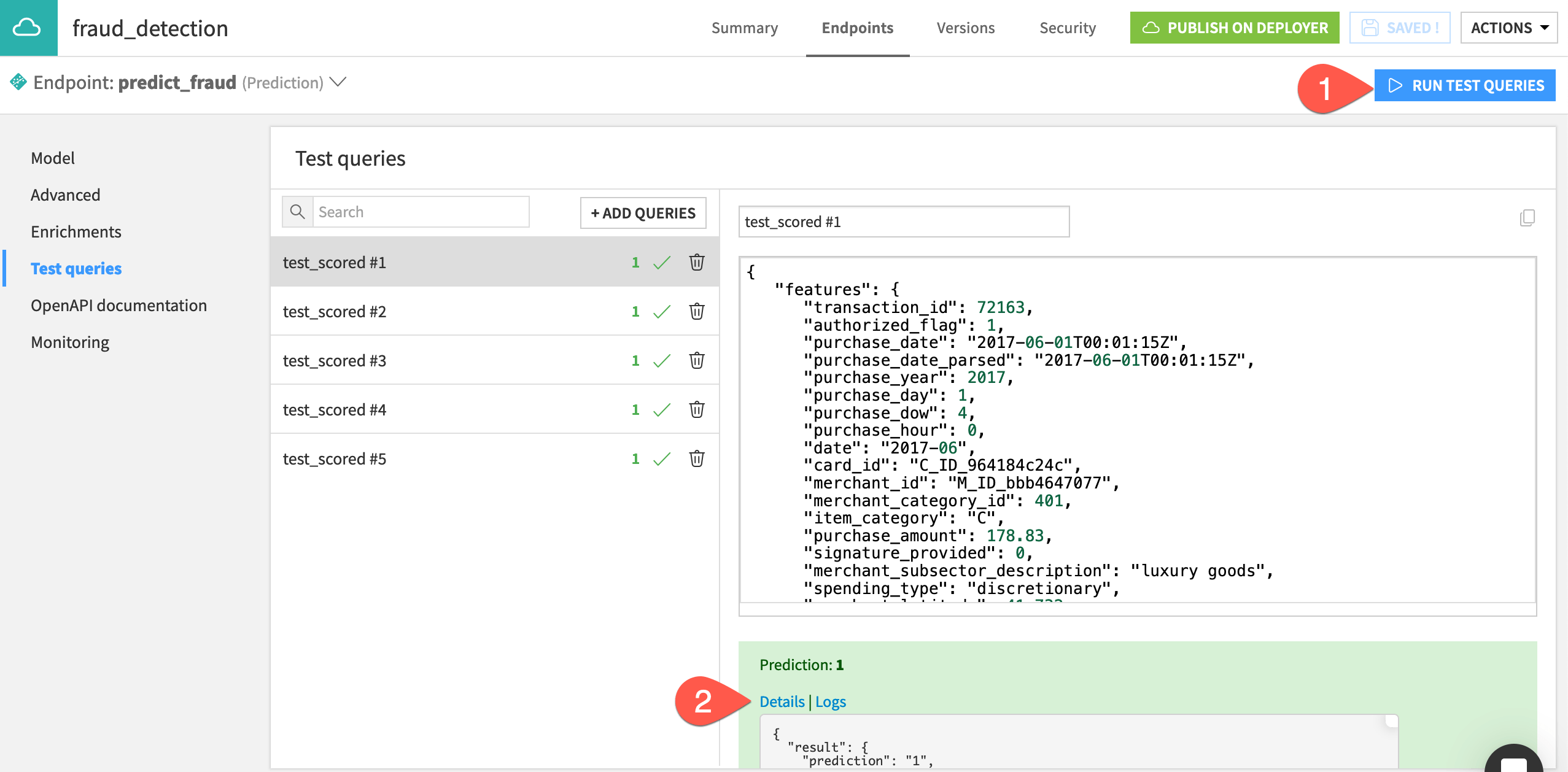The width and height of the screenshot is (1568, 772).
Task: Remove test_scored #5 with the trash icon
Action: click(x=697, y=458)
